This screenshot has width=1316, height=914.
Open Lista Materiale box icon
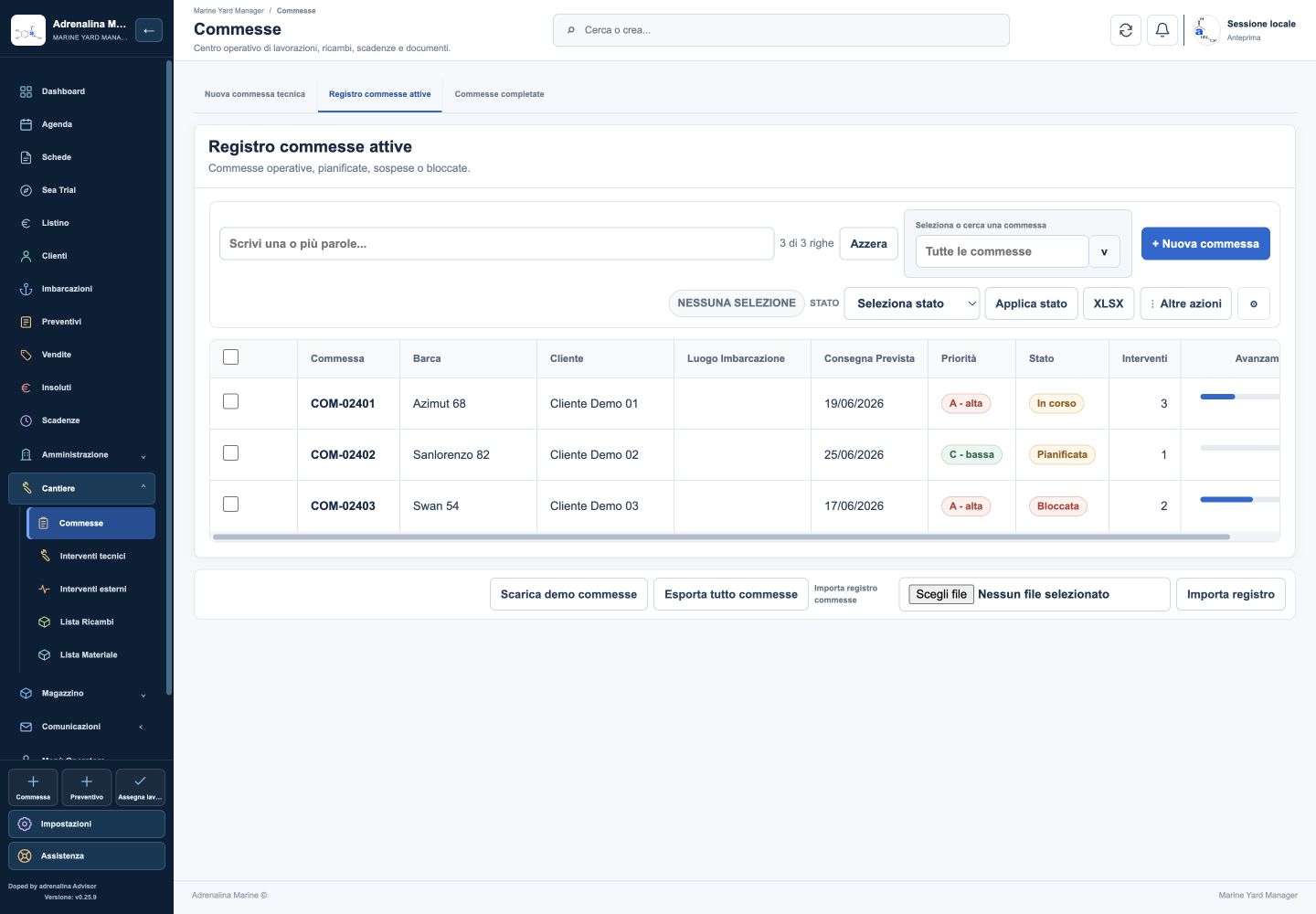44,654
